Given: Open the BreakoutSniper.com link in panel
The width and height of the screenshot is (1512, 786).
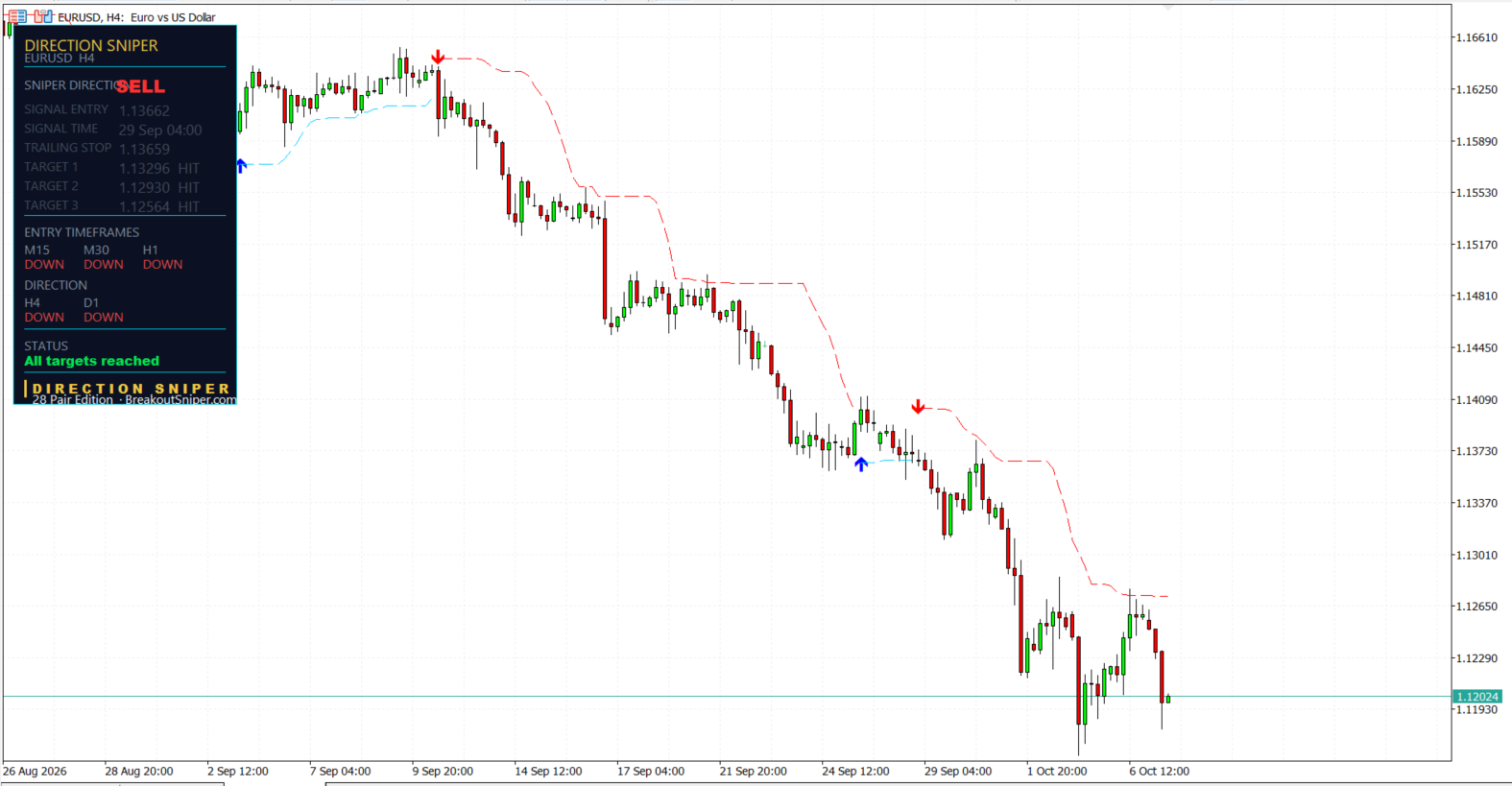Looking at the screenshot, I should 180,399.
